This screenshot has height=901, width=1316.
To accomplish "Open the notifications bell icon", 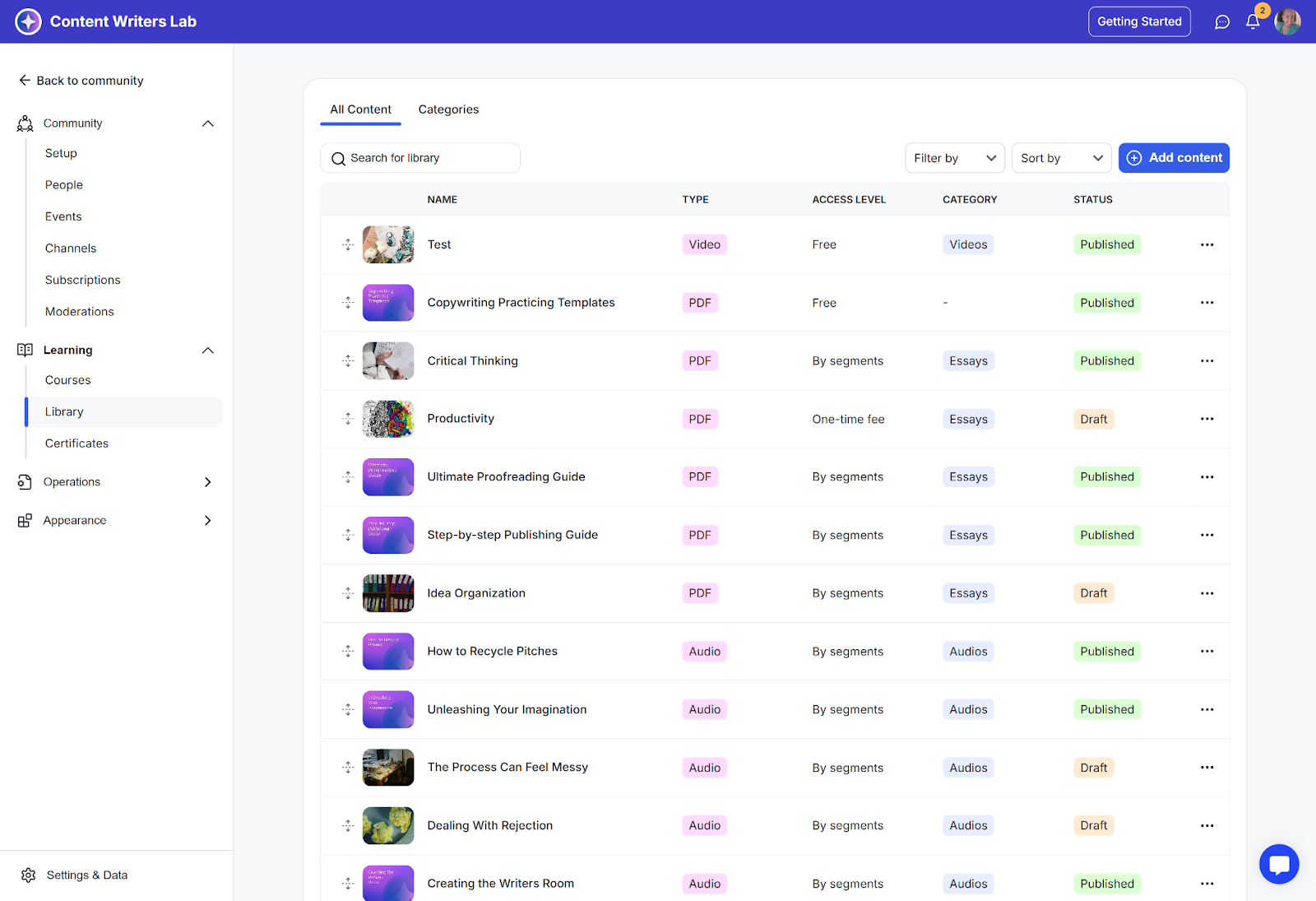I will pyautogui.click(x=1253, y=22).
